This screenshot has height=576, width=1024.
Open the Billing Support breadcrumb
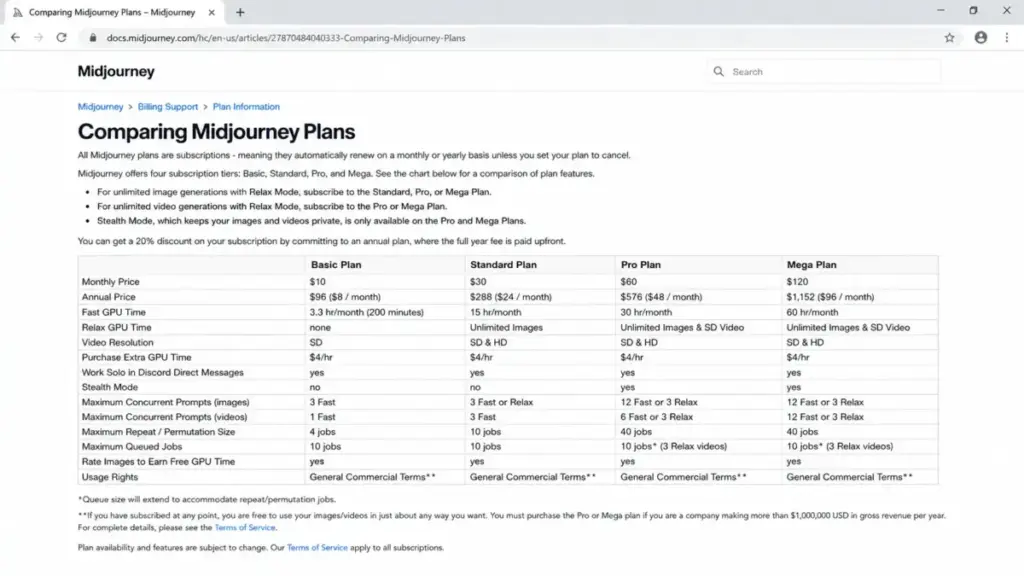coord(168,106)
